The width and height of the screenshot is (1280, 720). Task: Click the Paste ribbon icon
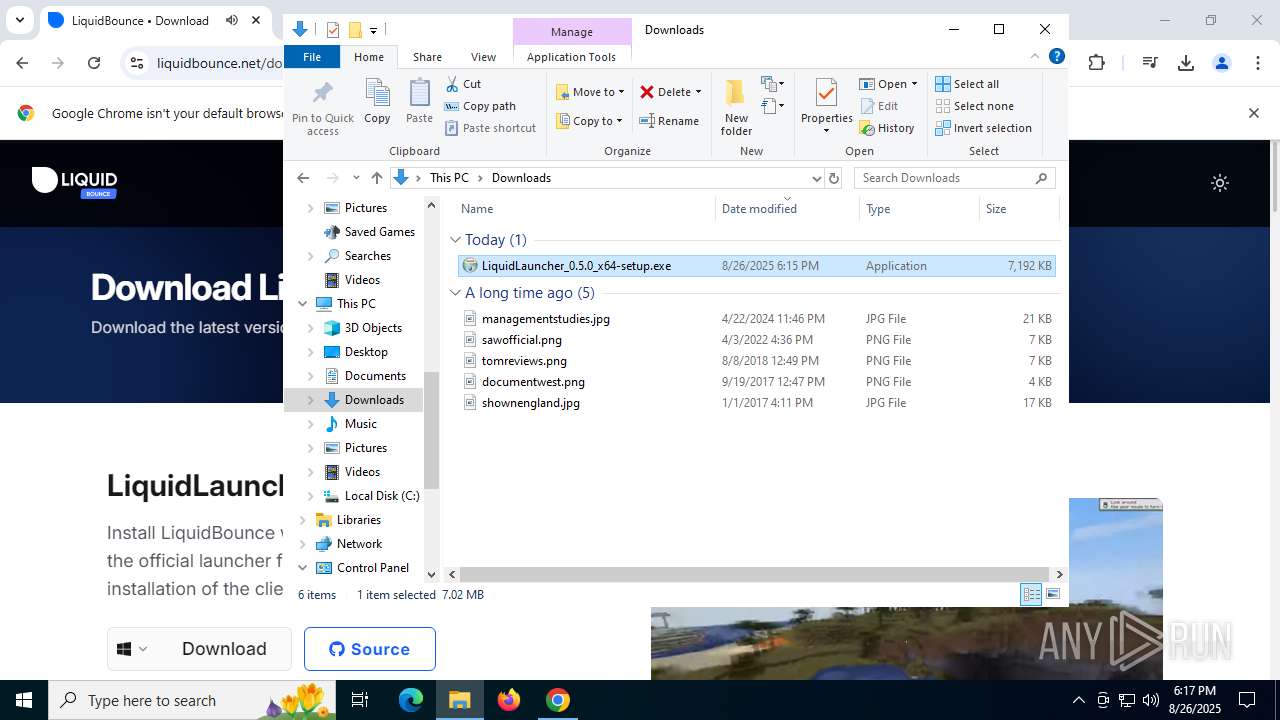pyautogui.click(x=419, y=101)
